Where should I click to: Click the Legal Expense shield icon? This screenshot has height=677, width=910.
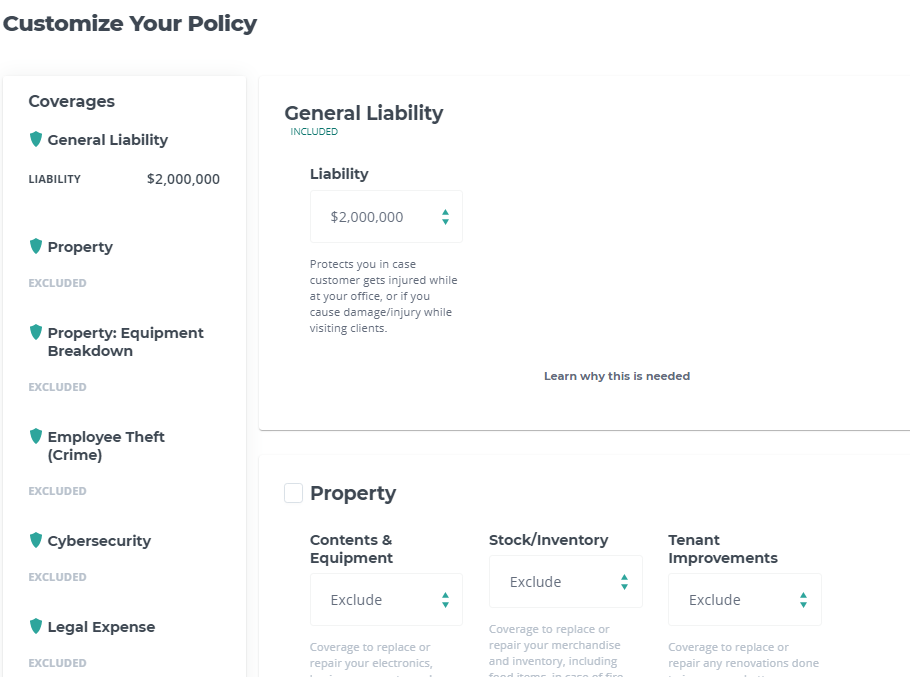pos(36,627)
